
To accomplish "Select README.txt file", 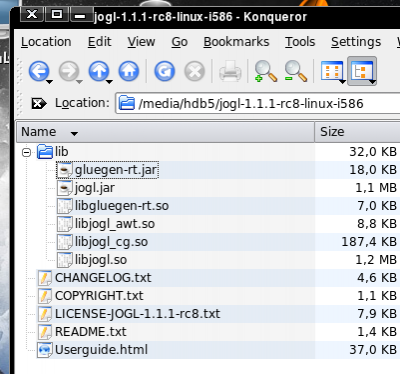I will pyautogui.click(x=90, y=332).
